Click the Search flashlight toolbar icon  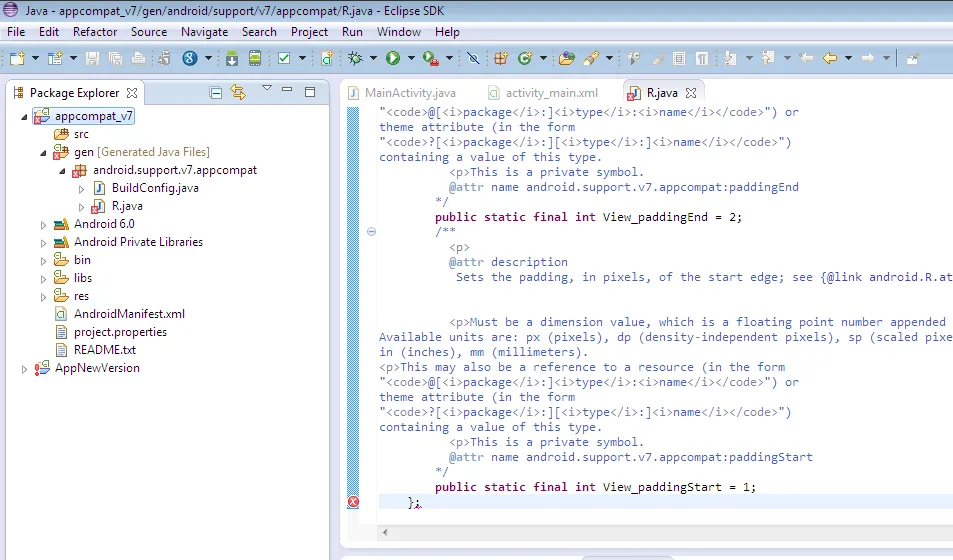590,58
